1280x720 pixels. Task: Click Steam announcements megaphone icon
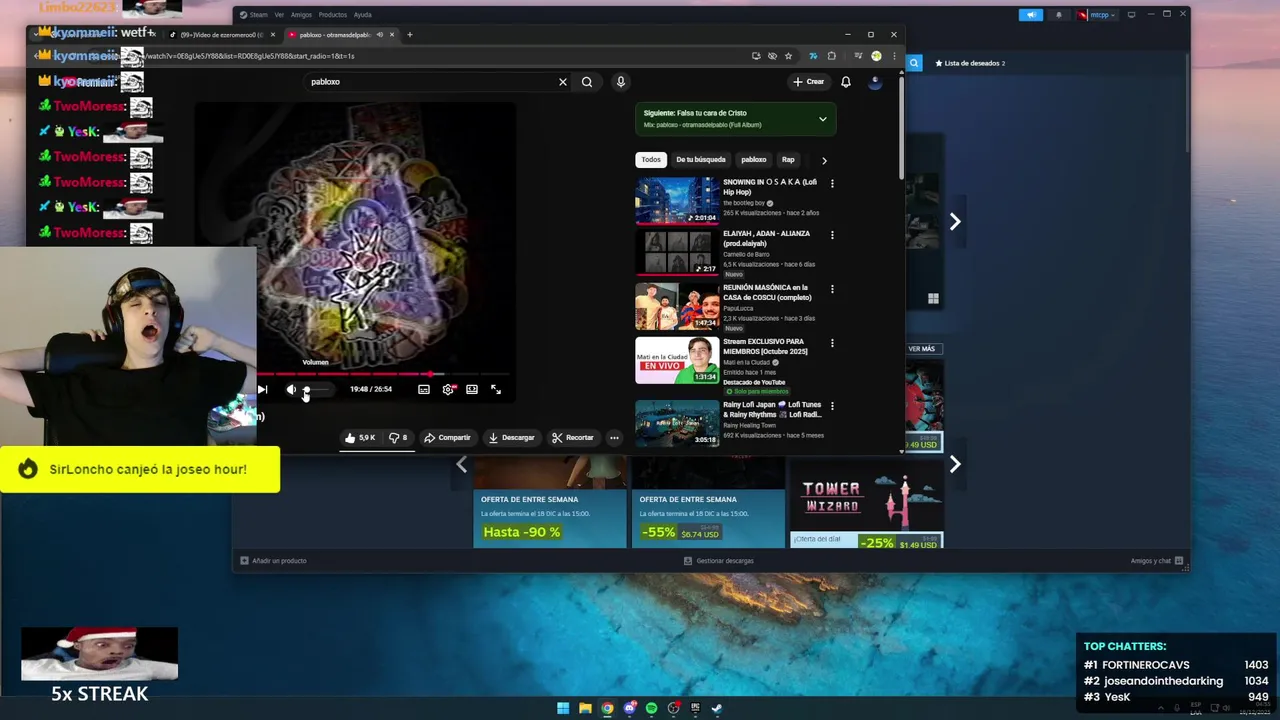click(1030, 15)
